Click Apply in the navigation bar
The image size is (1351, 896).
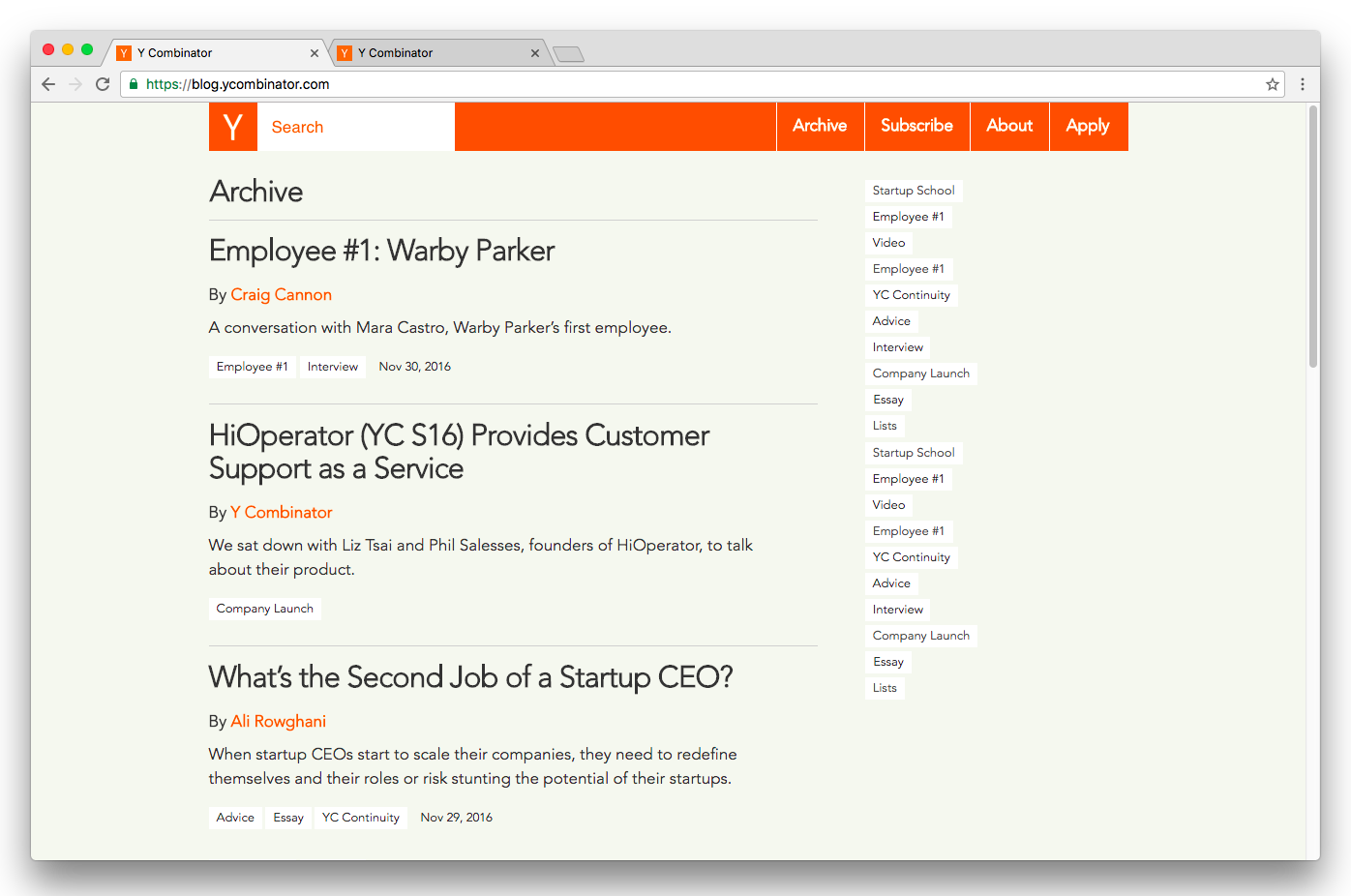coord(1088,126)
